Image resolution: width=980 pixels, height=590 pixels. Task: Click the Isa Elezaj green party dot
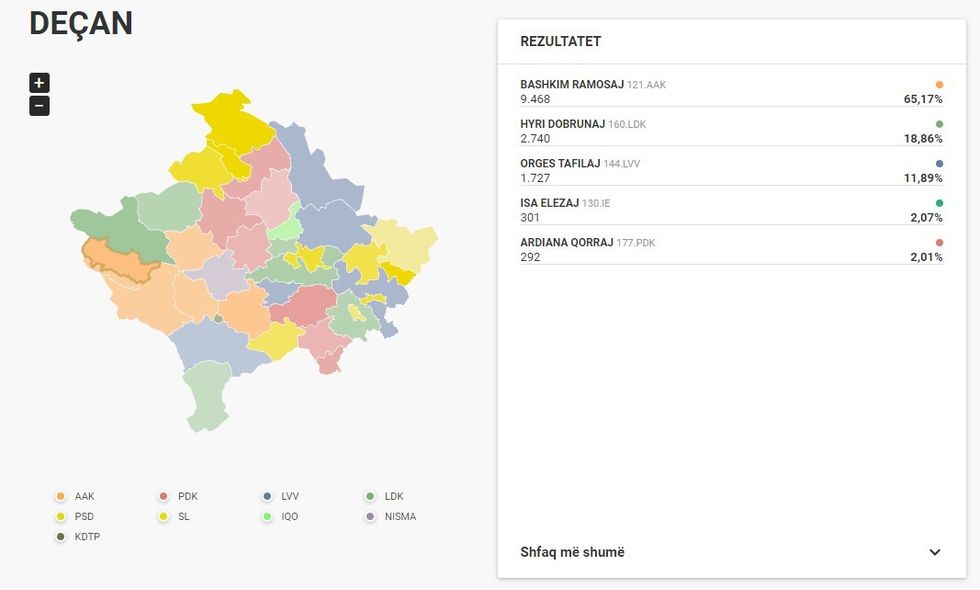[x=939, y=203]
